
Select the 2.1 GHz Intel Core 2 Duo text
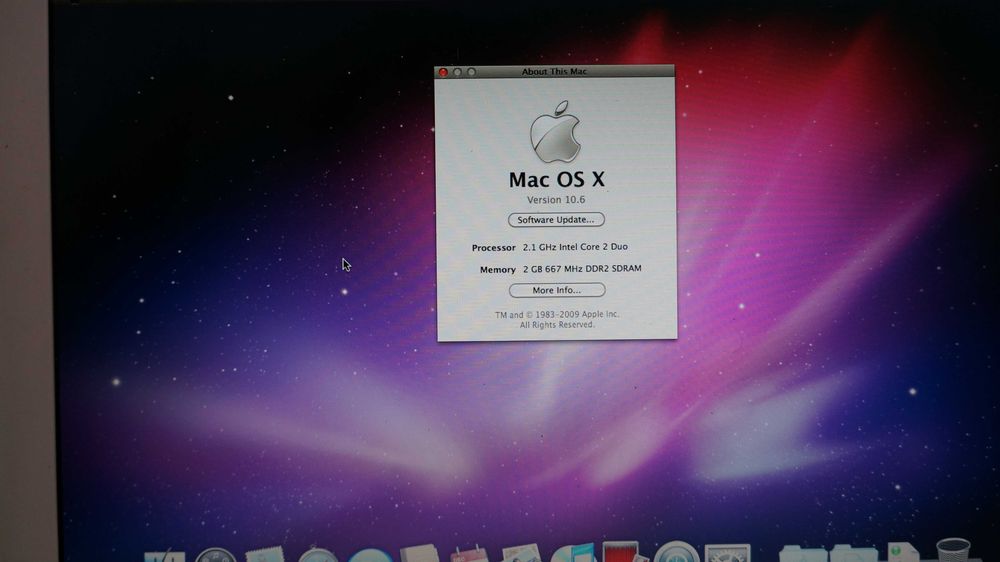575,247
